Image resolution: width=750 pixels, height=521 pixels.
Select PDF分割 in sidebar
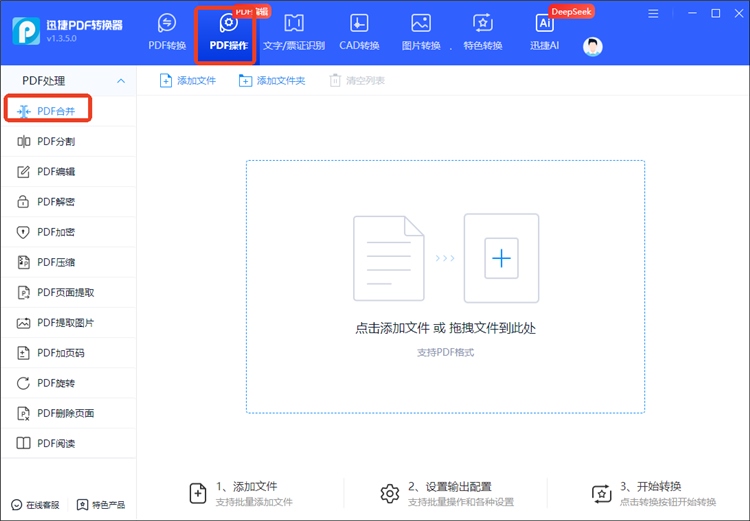pyautogui.click(x=68, y=142)
